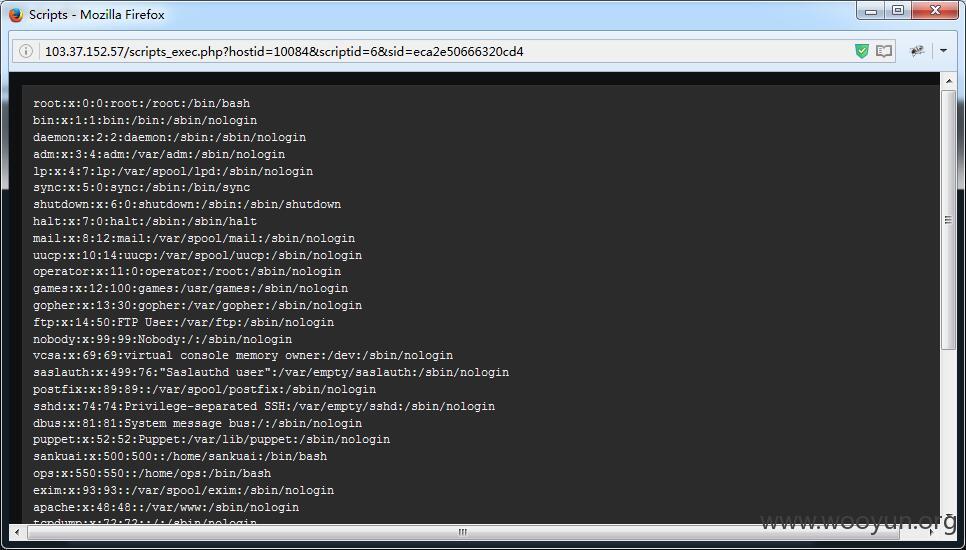Toggle Reader View book icon
This screenshot has width=966, height=550.
point(884,51)
